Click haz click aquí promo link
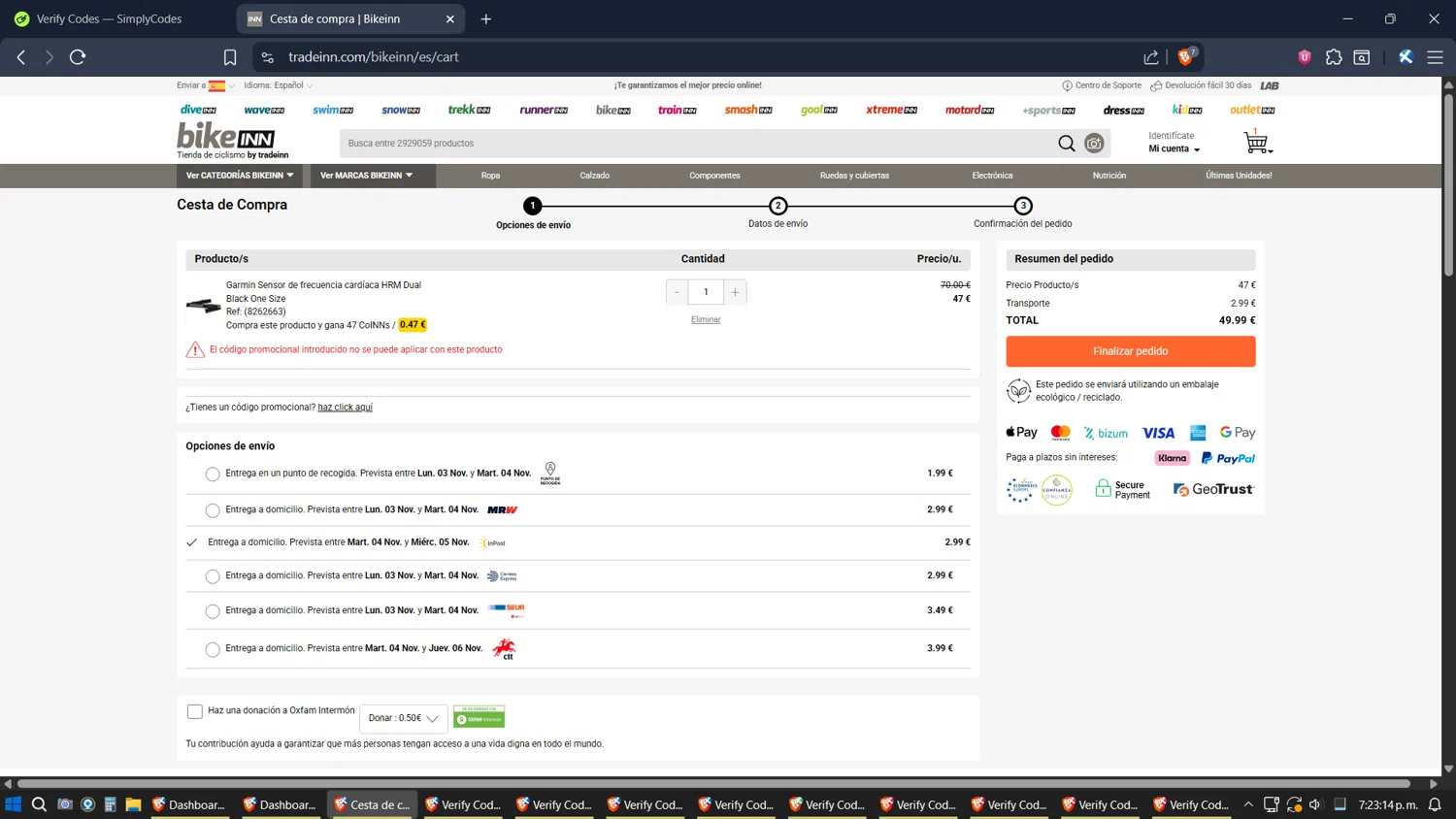The width and height of the screenshot is (1456, 819). coord(346,408)
